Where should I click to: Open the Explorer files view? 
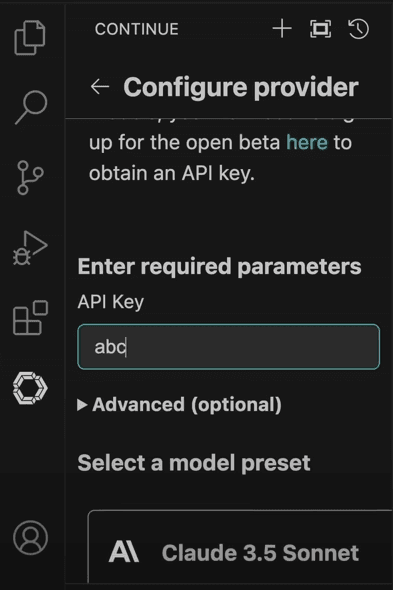(x=30, y=38)
